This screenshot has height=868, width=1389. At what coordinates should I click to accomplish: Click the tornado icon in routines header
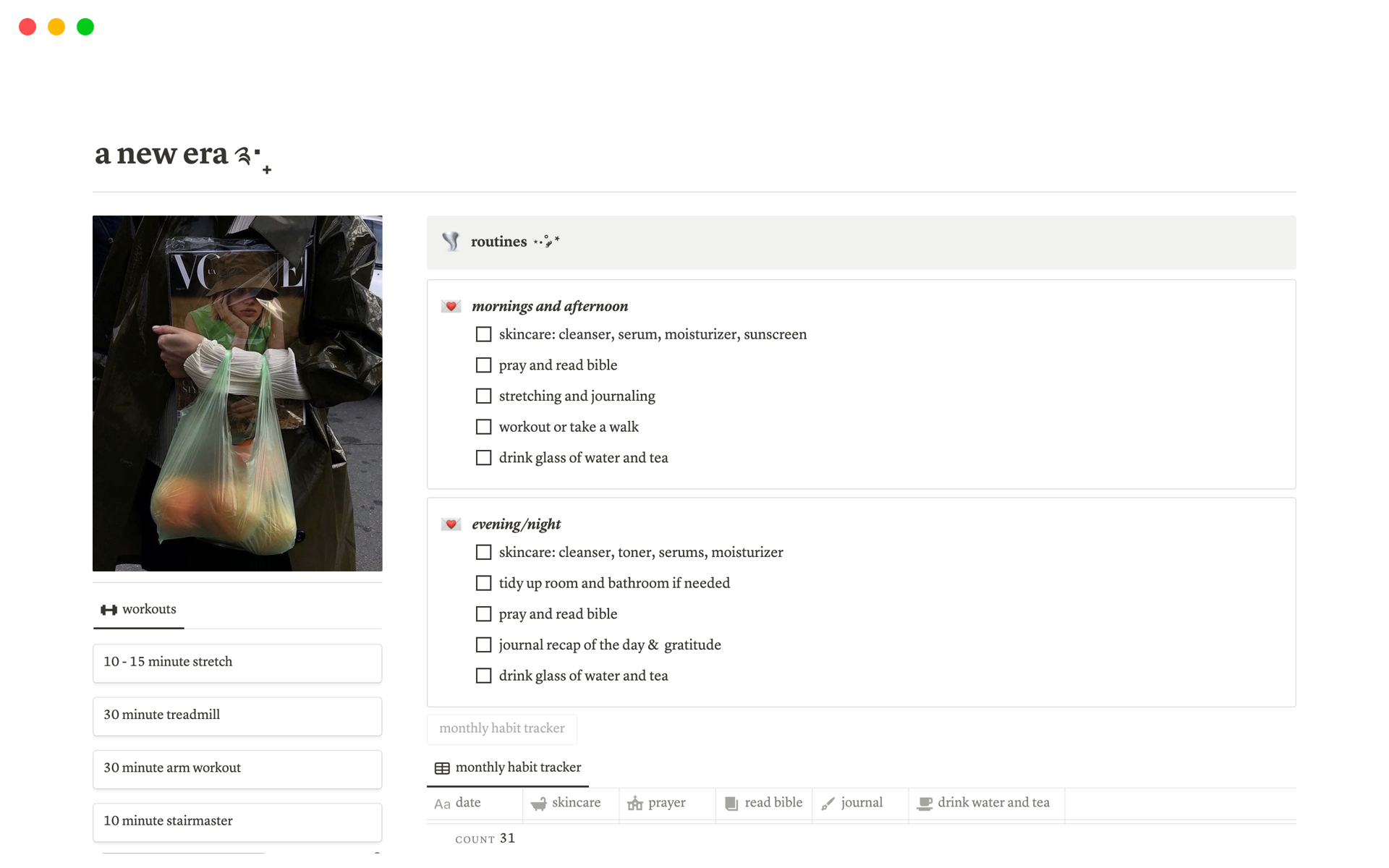tap(451, 242)
